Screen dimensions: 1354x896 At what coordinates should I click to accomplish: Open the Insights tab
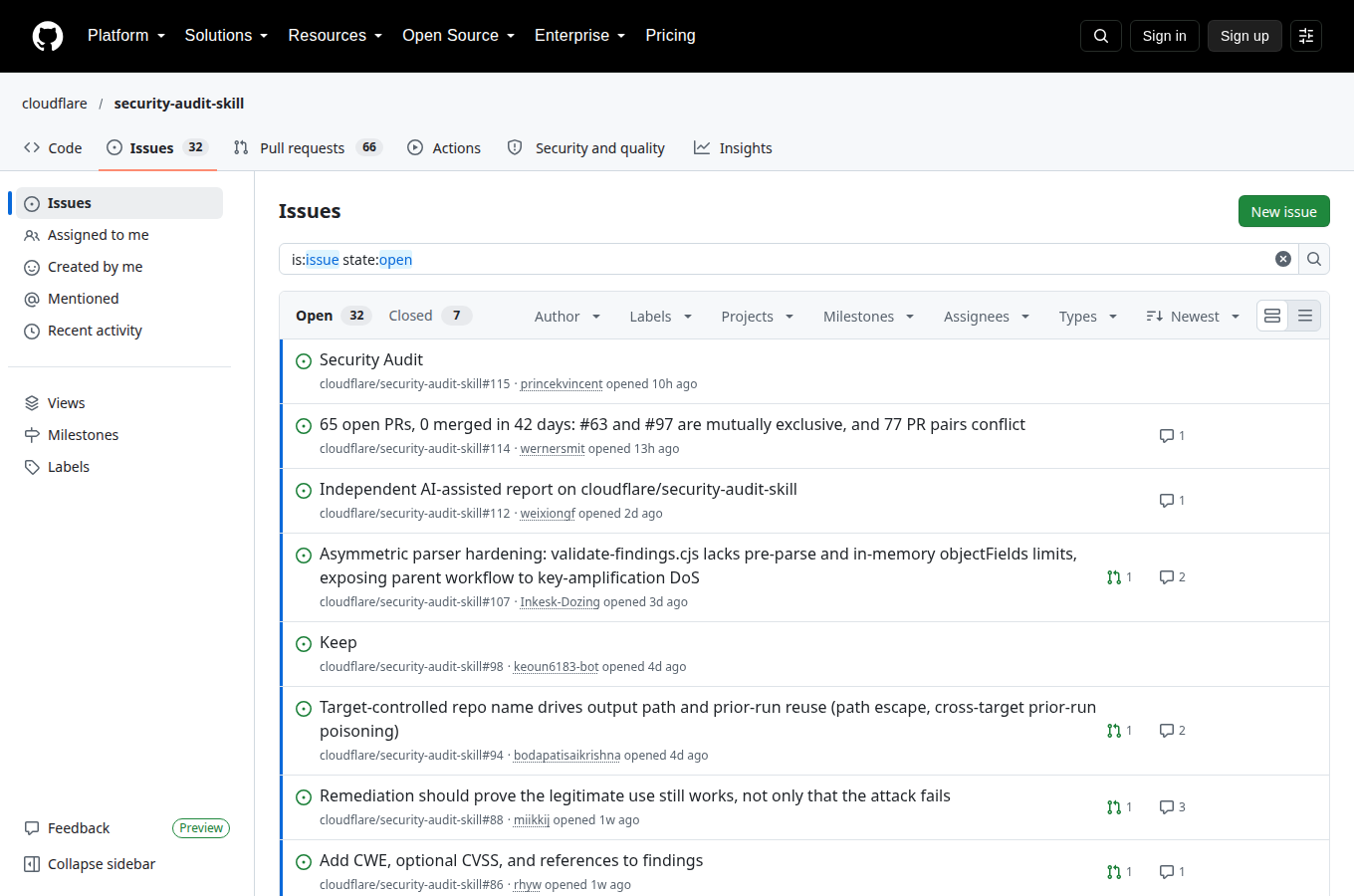[x=733, y=148]
